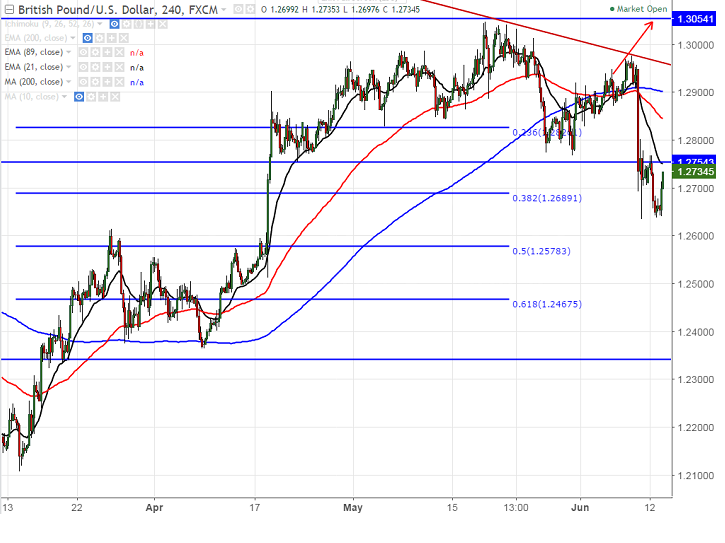Remove EMA (200, close) with its X icon
The image size is (725, 543).
pyautogui.click(x=123, y=38)
